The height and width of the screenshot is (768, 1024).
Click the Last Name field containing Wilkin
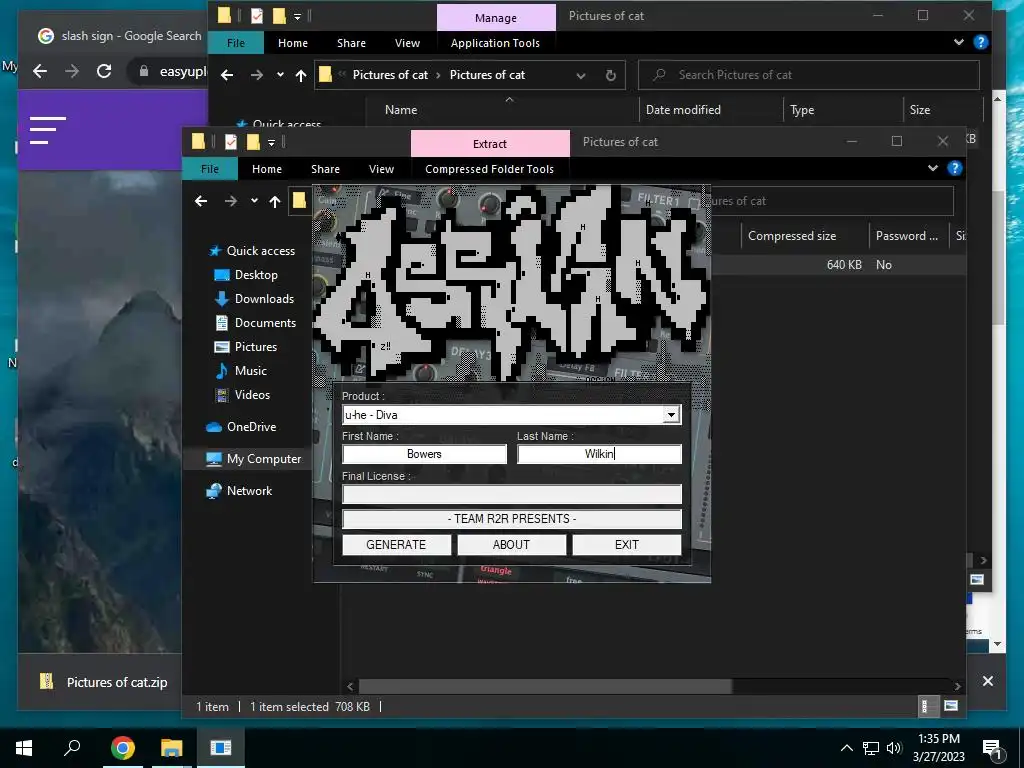coord(600,454)
